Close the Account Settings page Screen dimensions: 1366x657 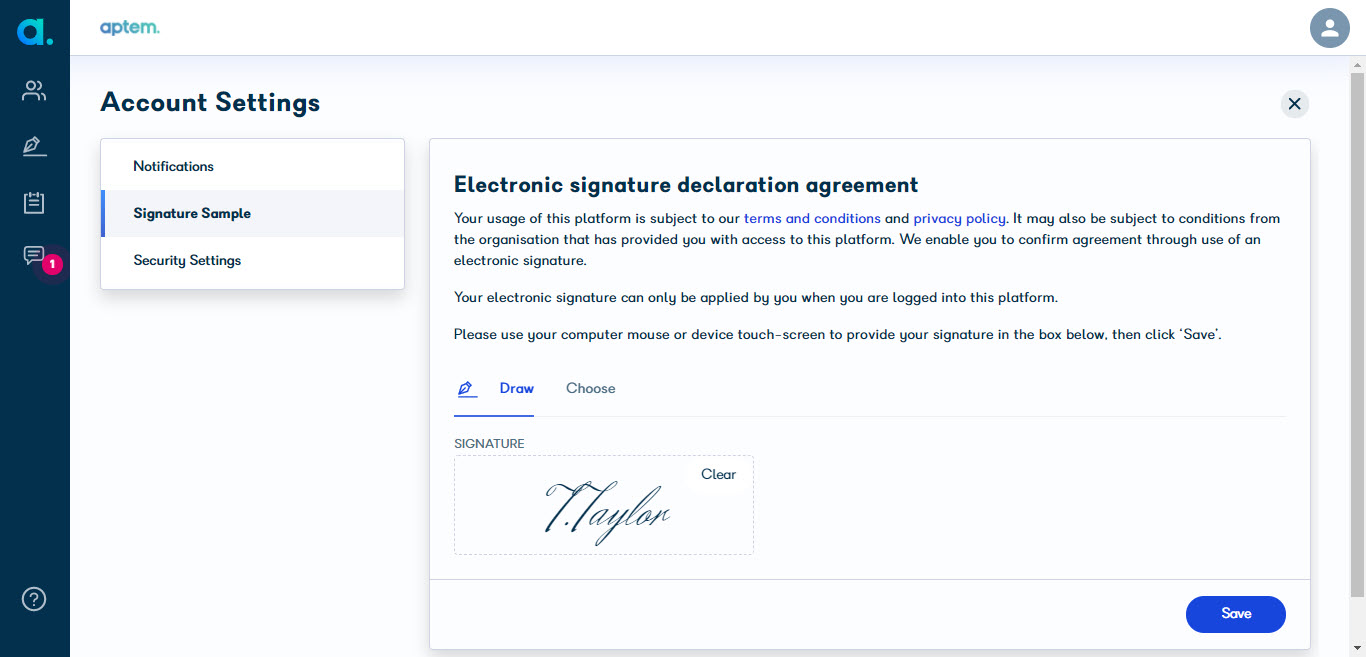tap(1294, 103)
